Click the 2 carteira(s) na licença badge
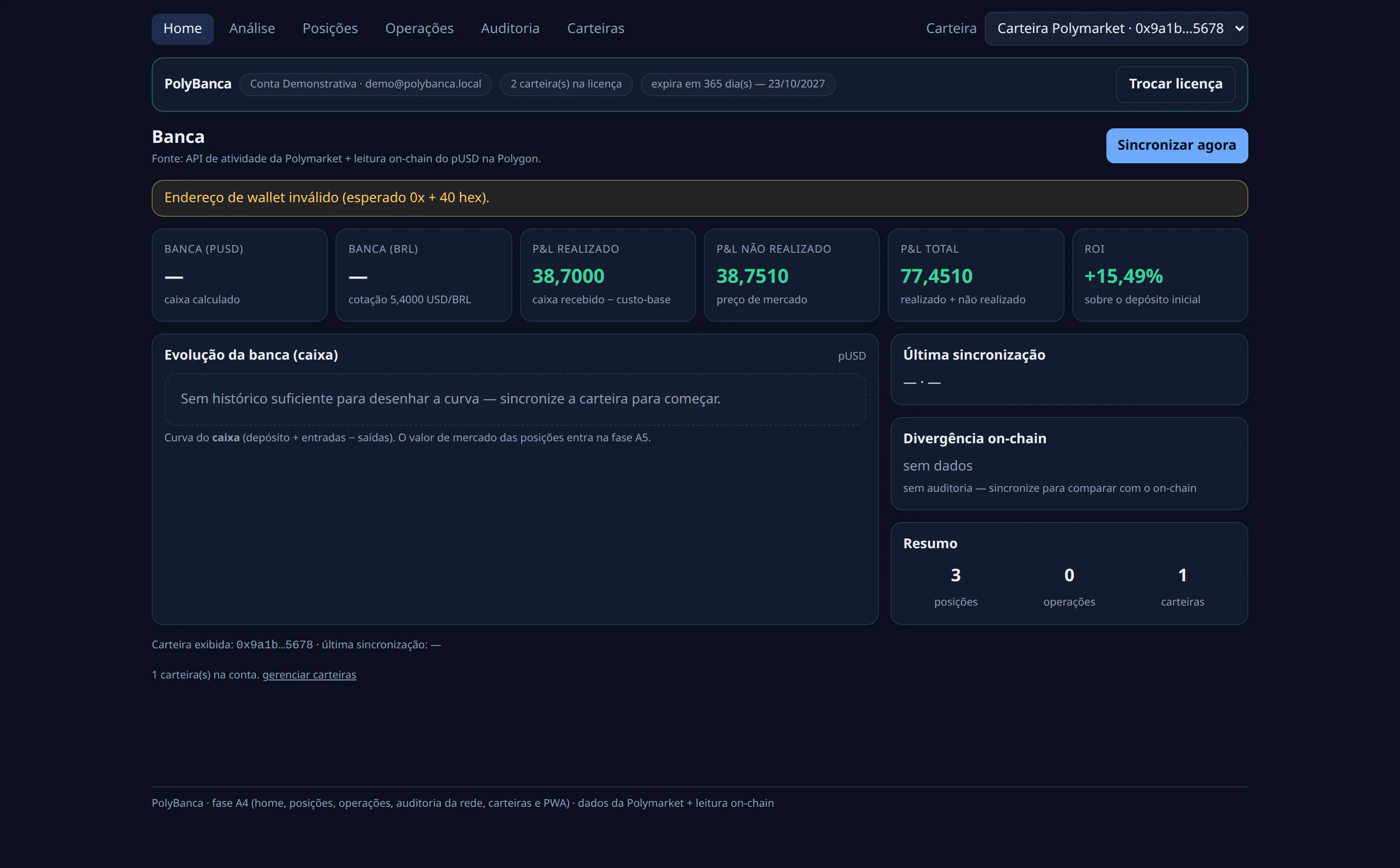Viewport: 1400px width, 868px height. coord(566,85)
